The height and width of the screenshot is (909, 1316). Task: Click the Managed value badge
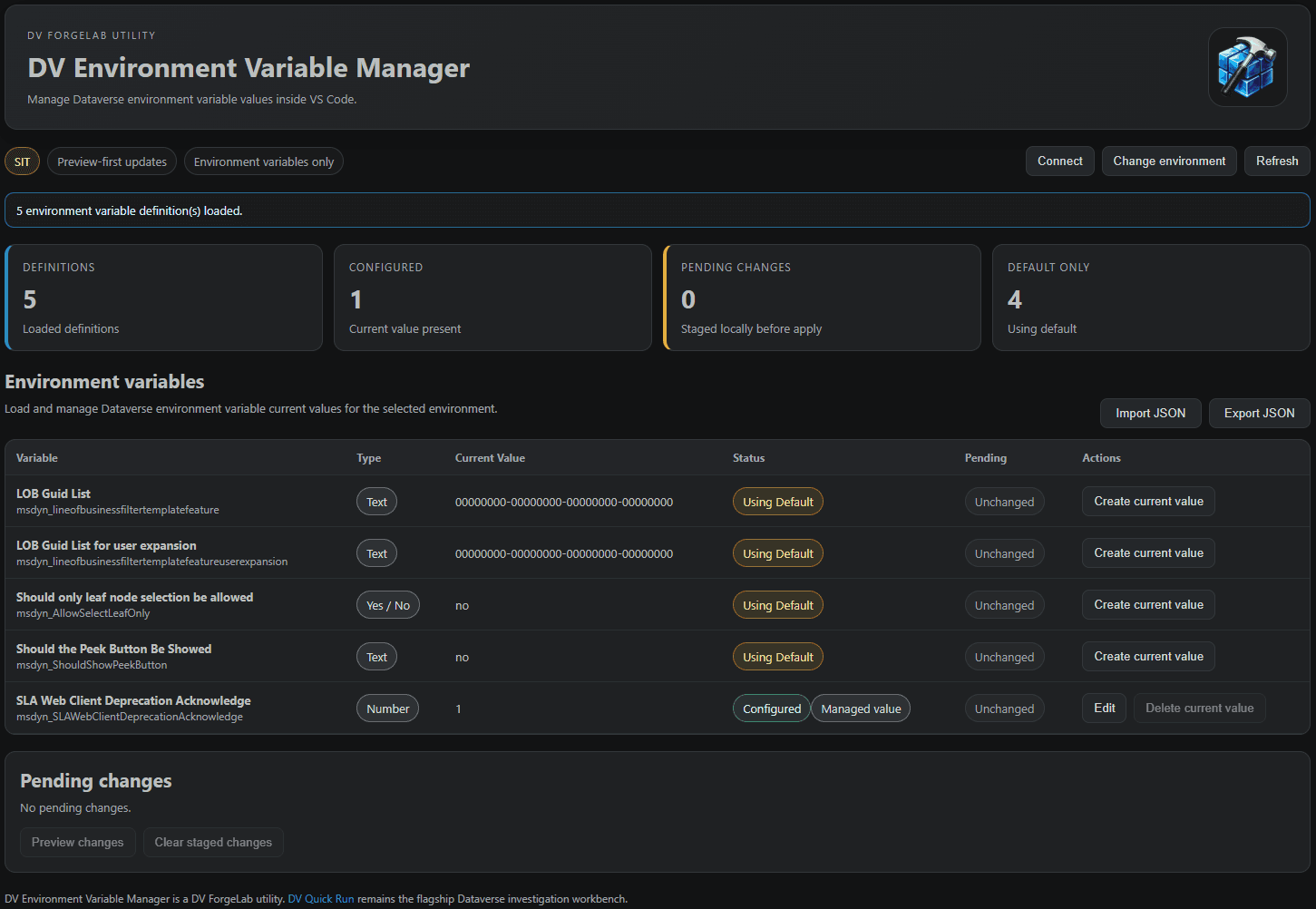(861, 709)
